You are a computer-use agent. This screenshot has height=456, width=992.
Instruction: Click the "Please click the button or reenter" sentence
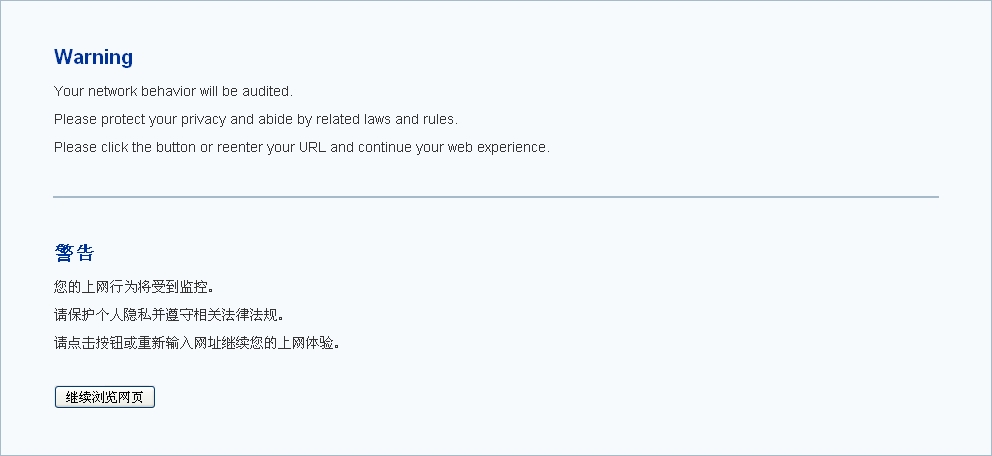coord(301,147)
